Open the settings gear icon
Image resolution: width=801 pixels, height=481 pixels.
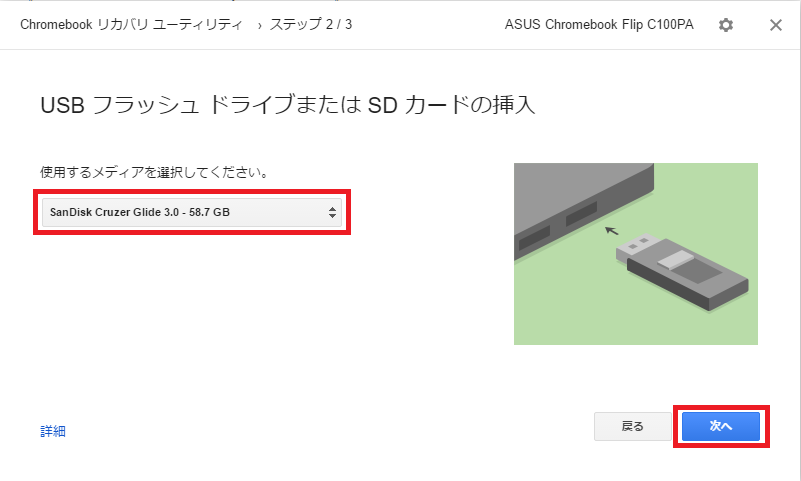pos(725,25)
